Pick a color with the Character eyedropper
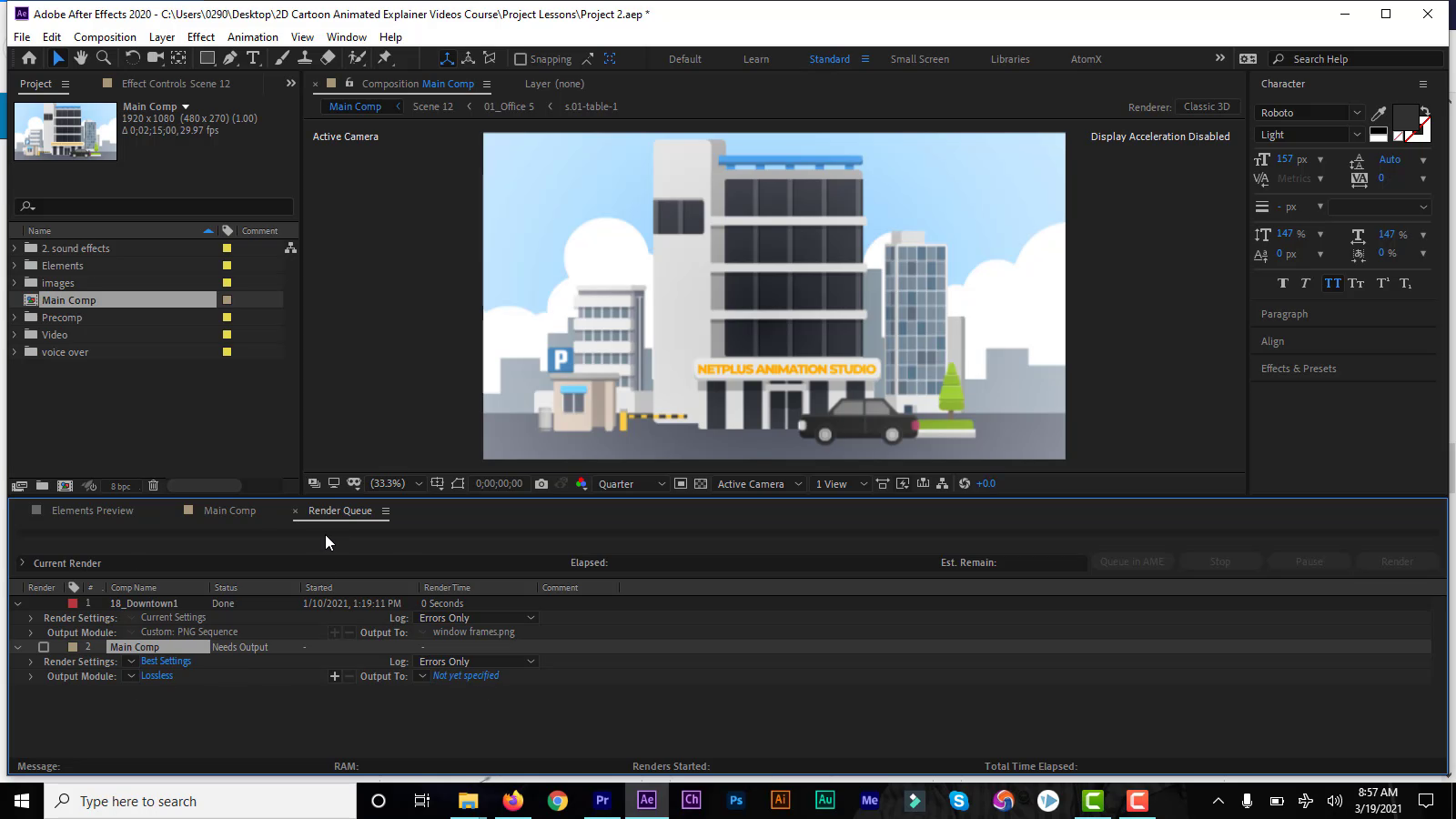This screenshot has width=1456, height=819. [x=1379, y=114]
